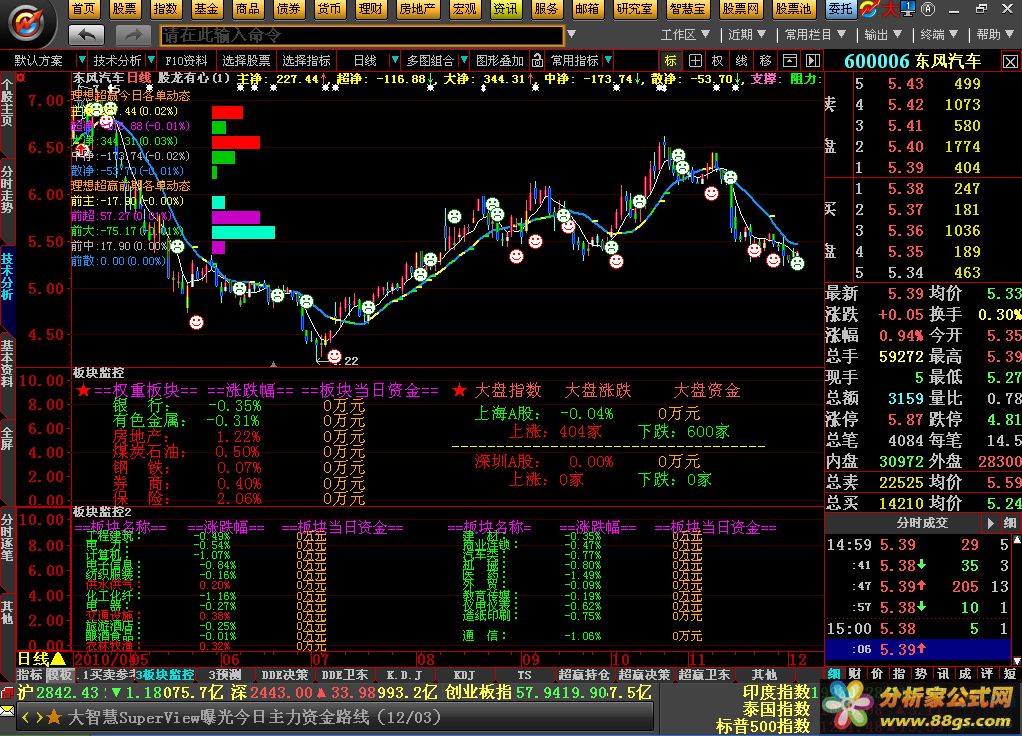Open the 分时走势 left sidebar tab
The height and width of the screenshot is (736, 1022).
[x=7, y=189]
